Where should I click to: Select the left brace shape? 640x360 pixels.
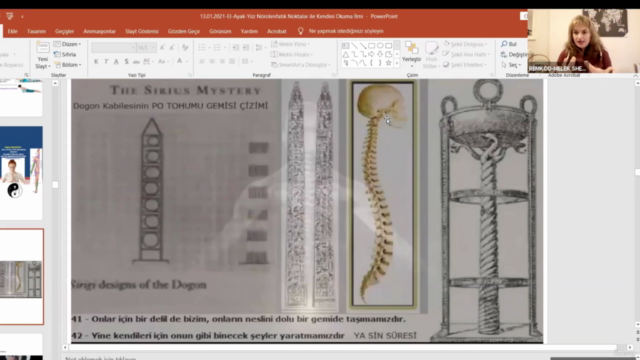pyautogui.click(x=371, y=63)
